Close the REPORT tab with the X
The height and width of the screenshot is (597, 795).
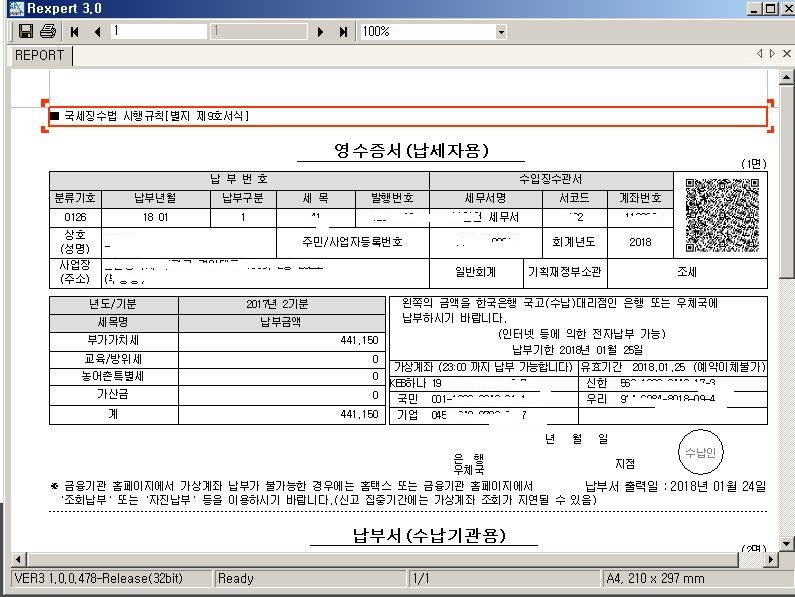(785, 54)
